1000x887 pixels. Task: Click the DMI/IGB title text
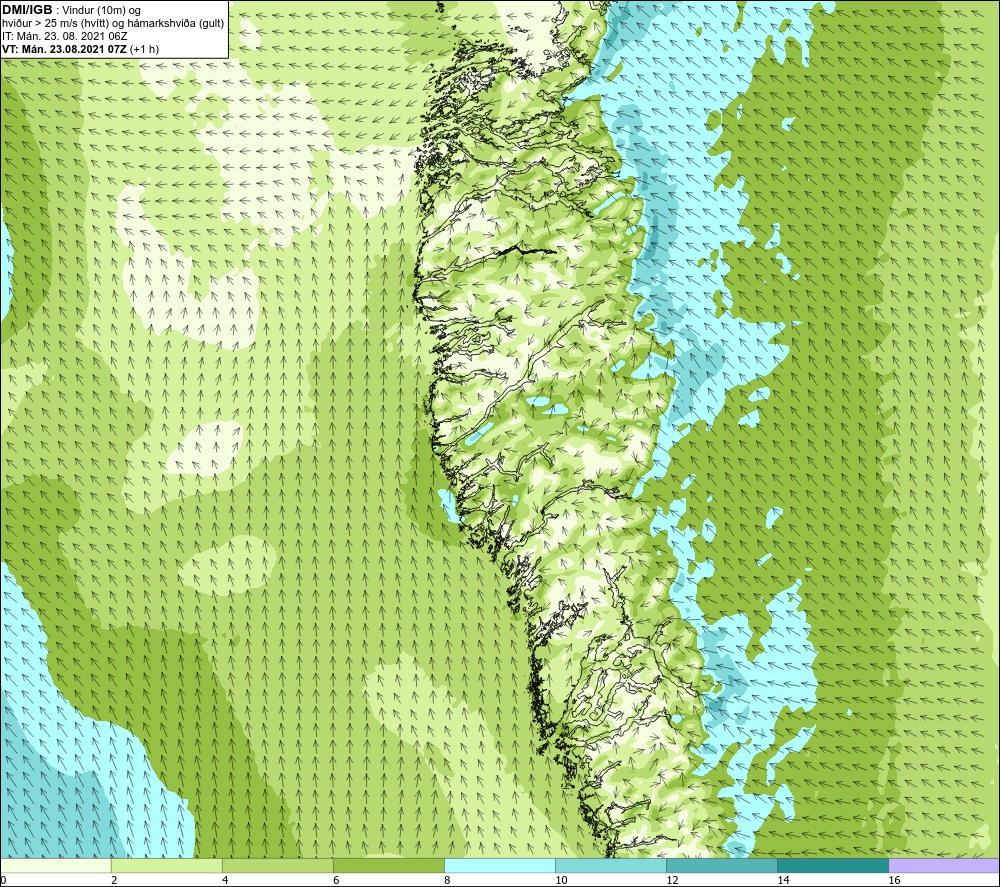coord(27,10)
